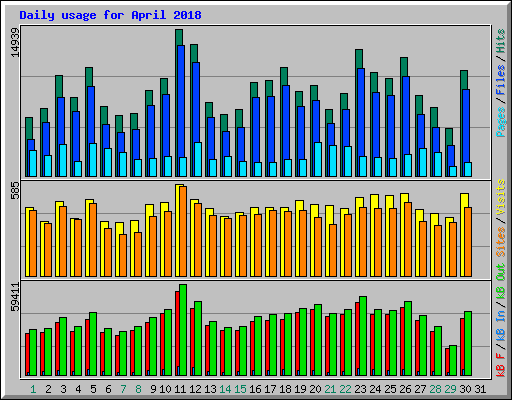The height and width of the screenshot is (400, 512).
Task: Click day label 5 on x-axis
Action: [93, 389]
